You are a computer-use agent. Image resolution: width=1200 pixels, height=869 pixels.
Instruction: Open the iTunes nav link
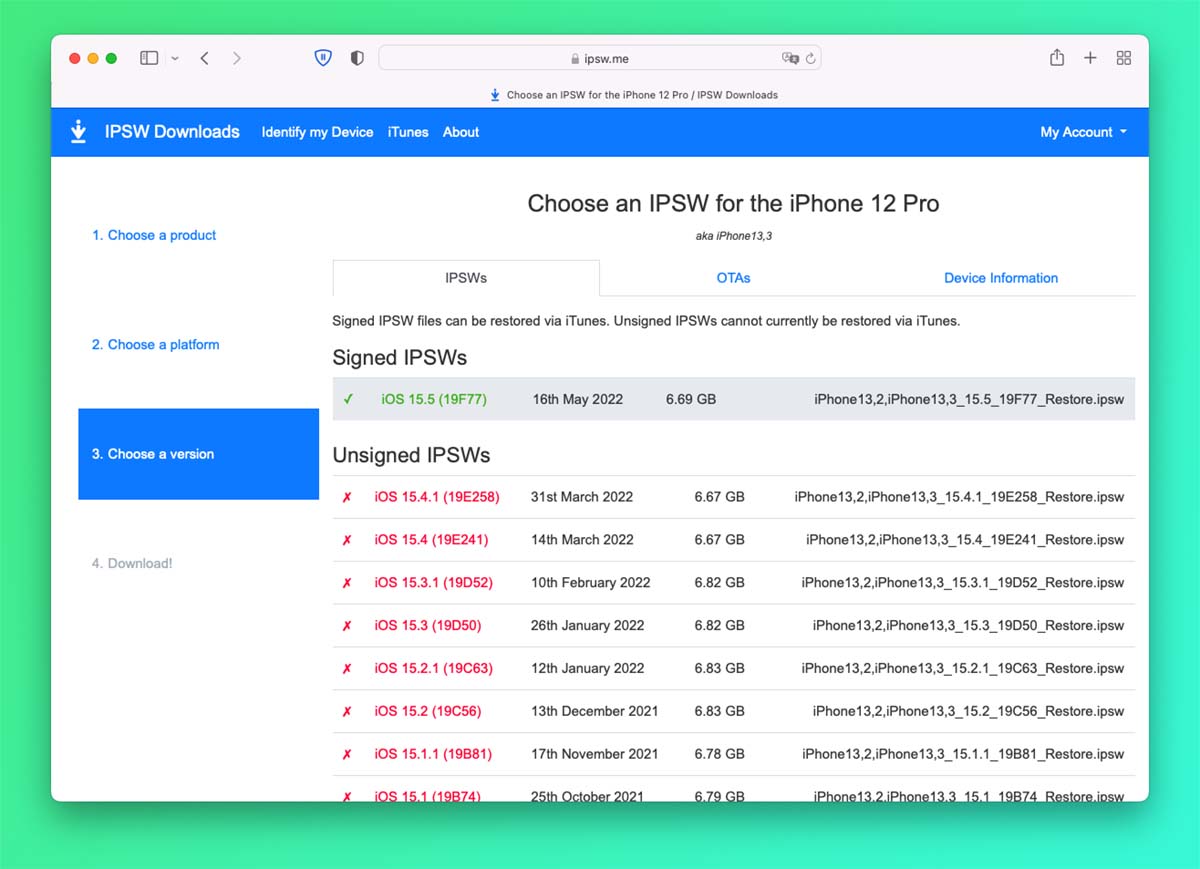tap(408, 132)
